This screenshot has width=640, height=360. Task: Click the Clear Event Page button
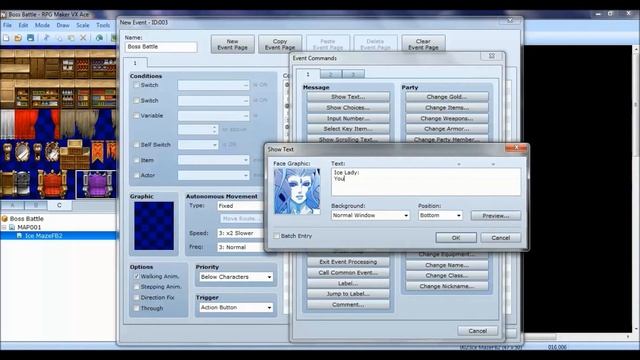423,44
